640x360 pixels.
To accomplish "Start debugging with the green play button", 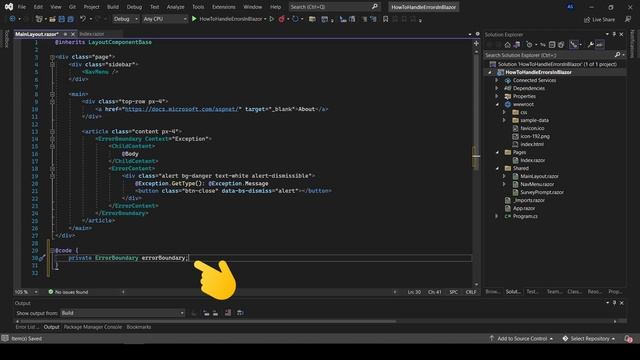I will pos(194,19).
